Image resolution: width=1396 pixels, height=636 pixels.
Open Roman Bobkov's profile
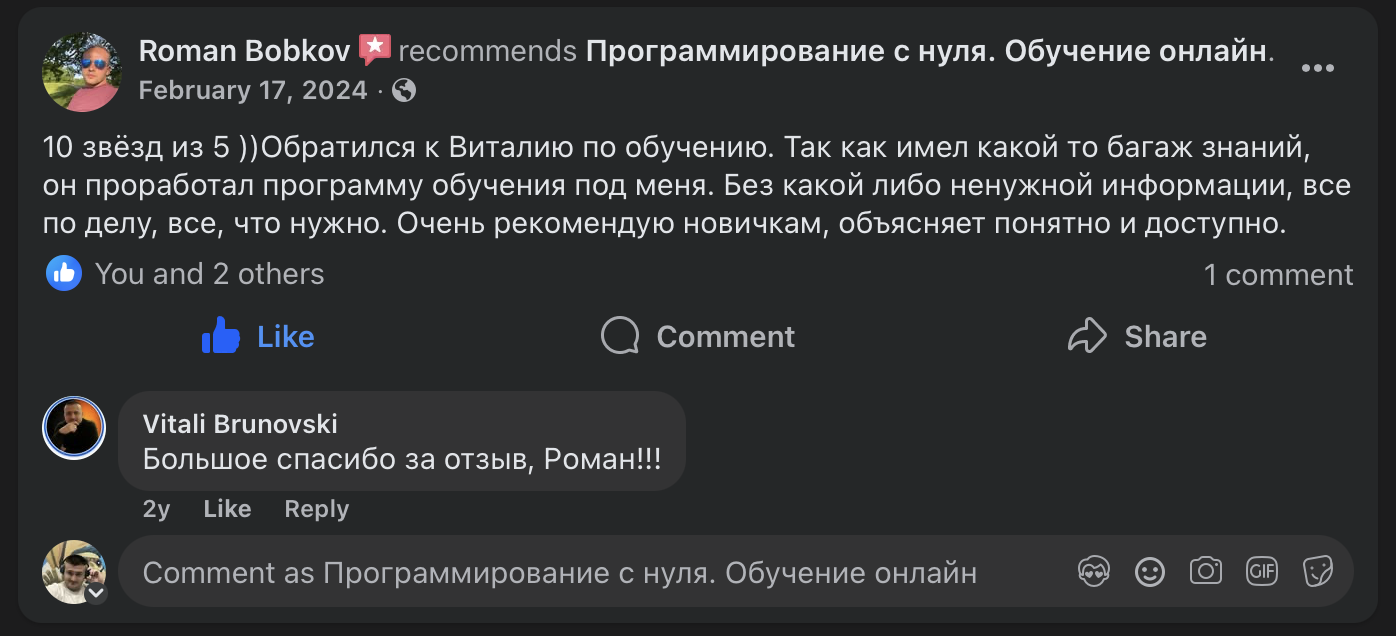tap(243, 49)
